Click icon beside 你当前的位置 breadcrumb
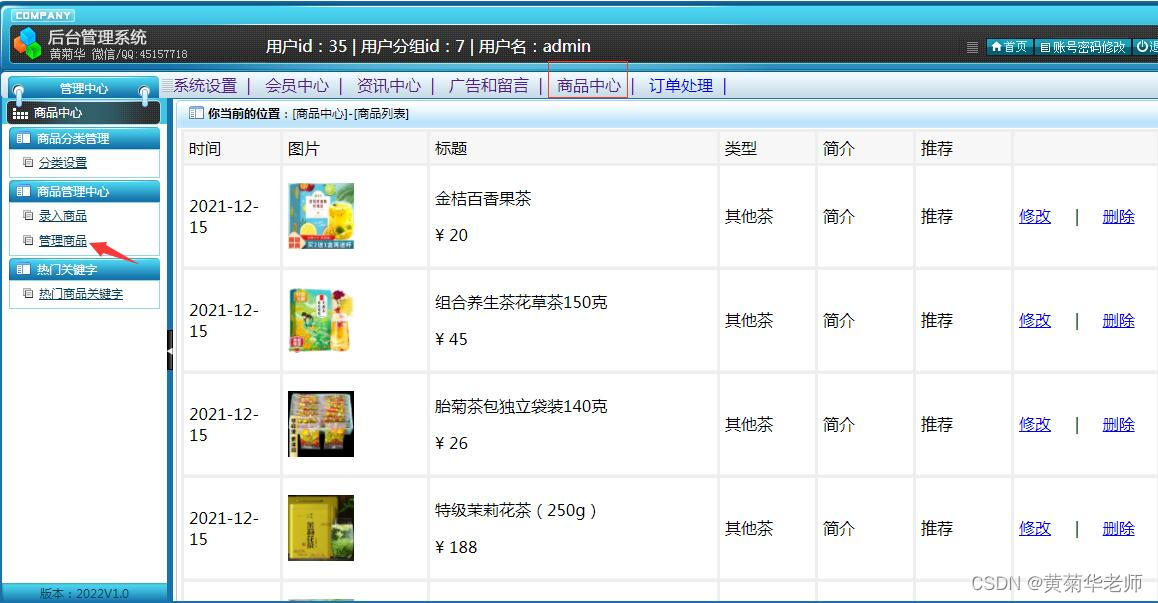This screenshot has height=603, width=1158. coord(196,113)
